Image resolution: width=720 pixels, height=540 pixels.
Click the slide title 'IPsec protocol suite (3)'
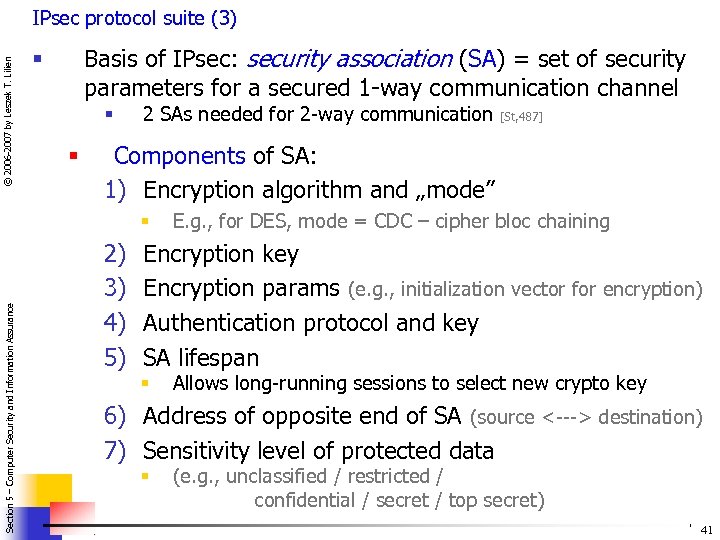pos(134,18)
